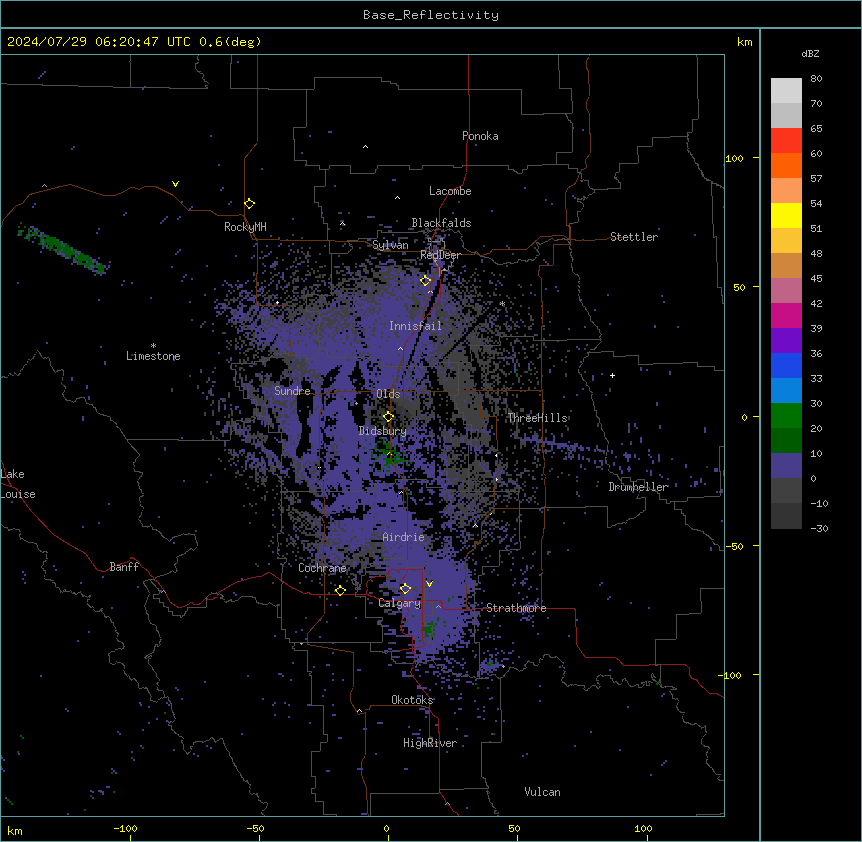
Task: Click the Lake Louise label
Action: coord(18,484)
